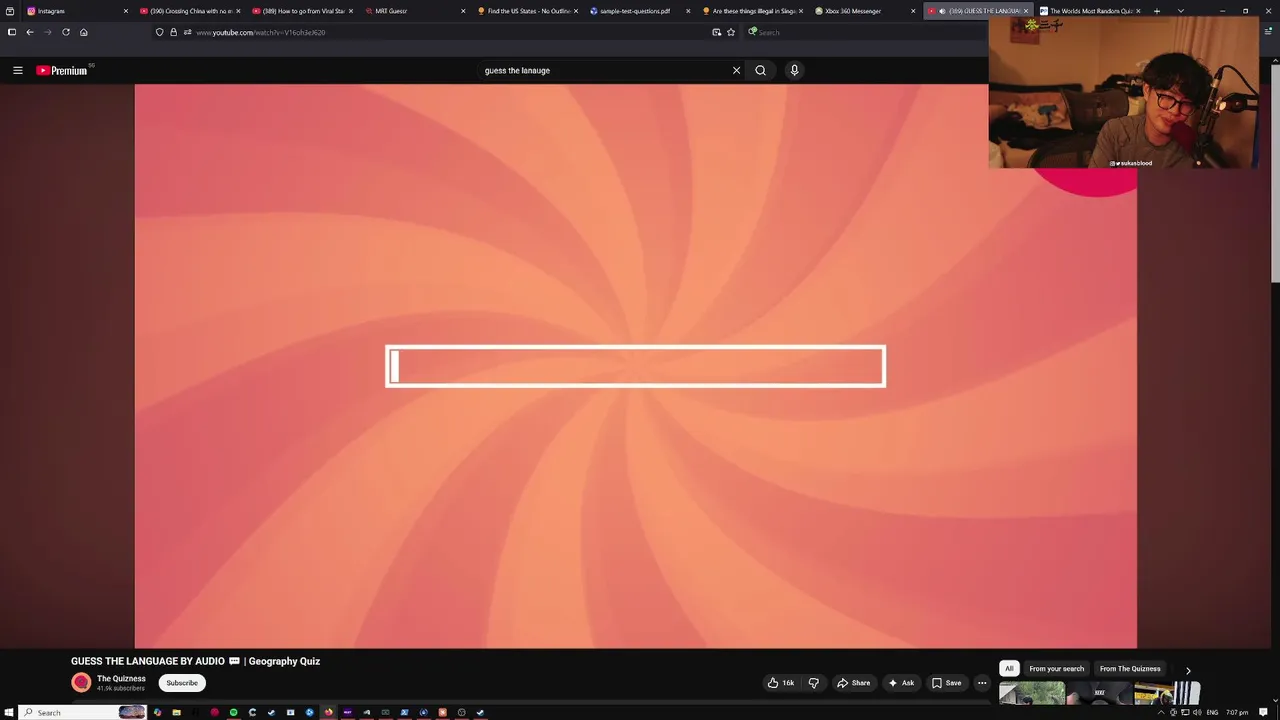Click the Share button
Viewport: 1280px width, 720px height.
853,683
